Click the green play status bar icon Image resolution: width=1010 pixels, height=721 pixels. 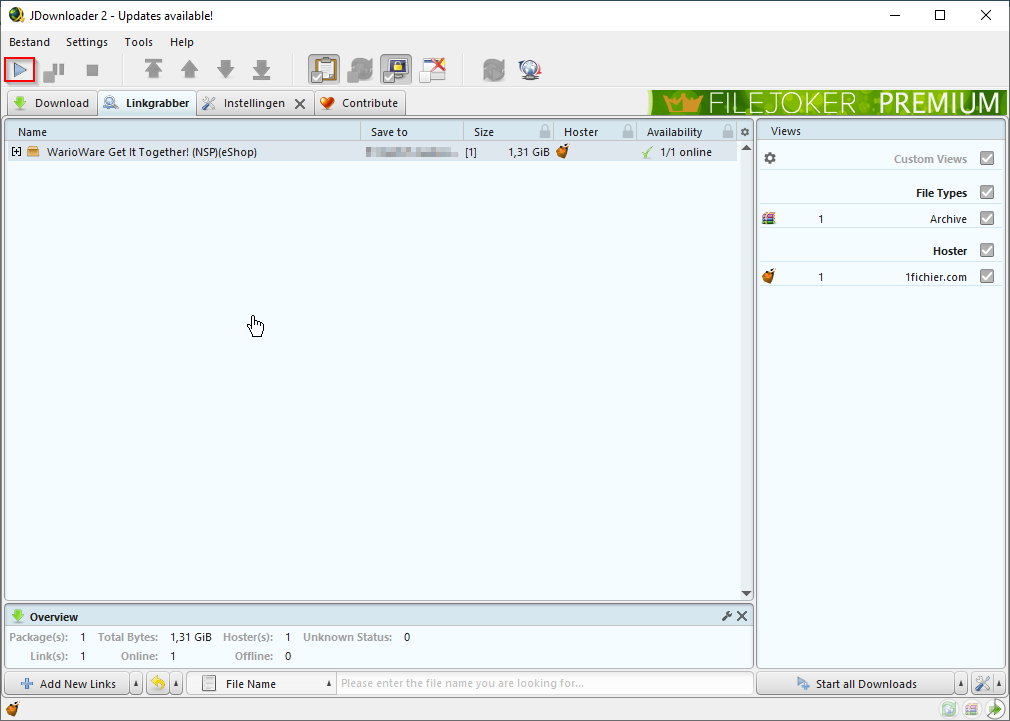click(x=995, y=709)
